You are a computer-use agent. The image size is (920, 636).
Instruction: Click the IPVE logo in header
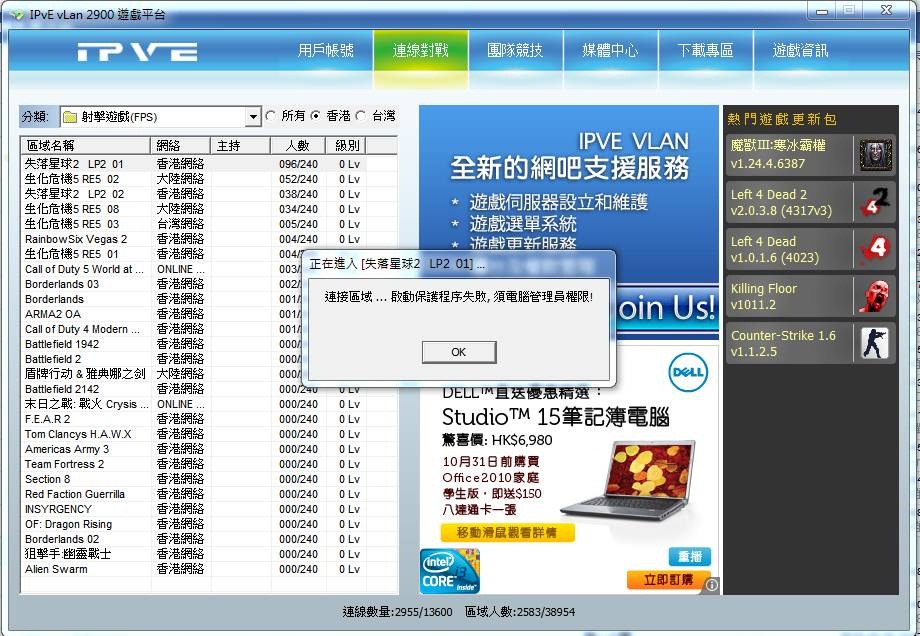[137, 52]
